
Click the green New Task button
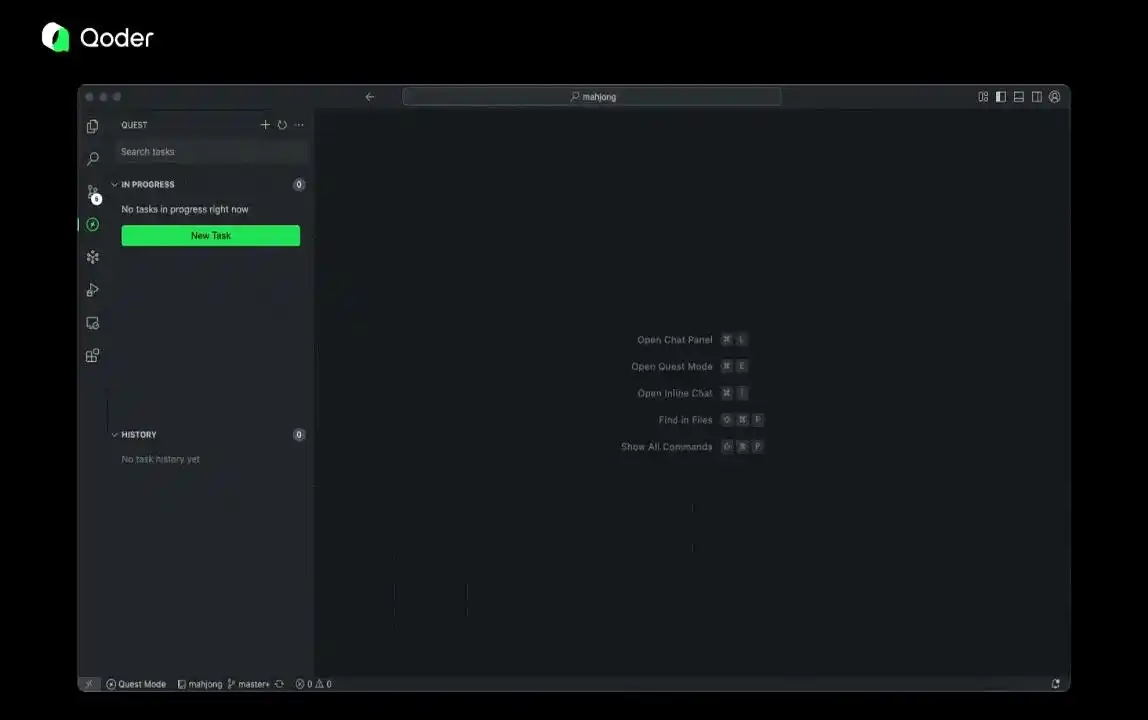click(x=210, y=236)
